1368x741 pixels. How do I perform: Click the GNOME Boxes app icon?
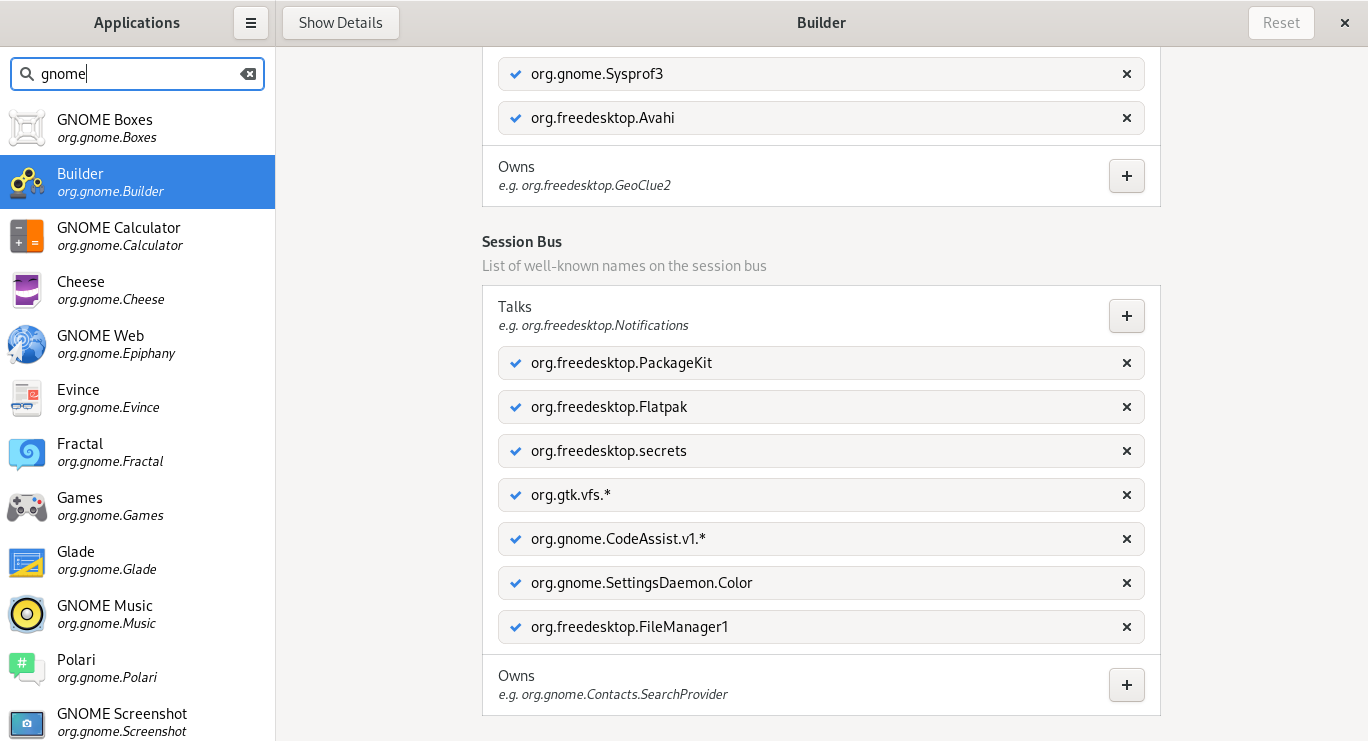coord(27,128)
